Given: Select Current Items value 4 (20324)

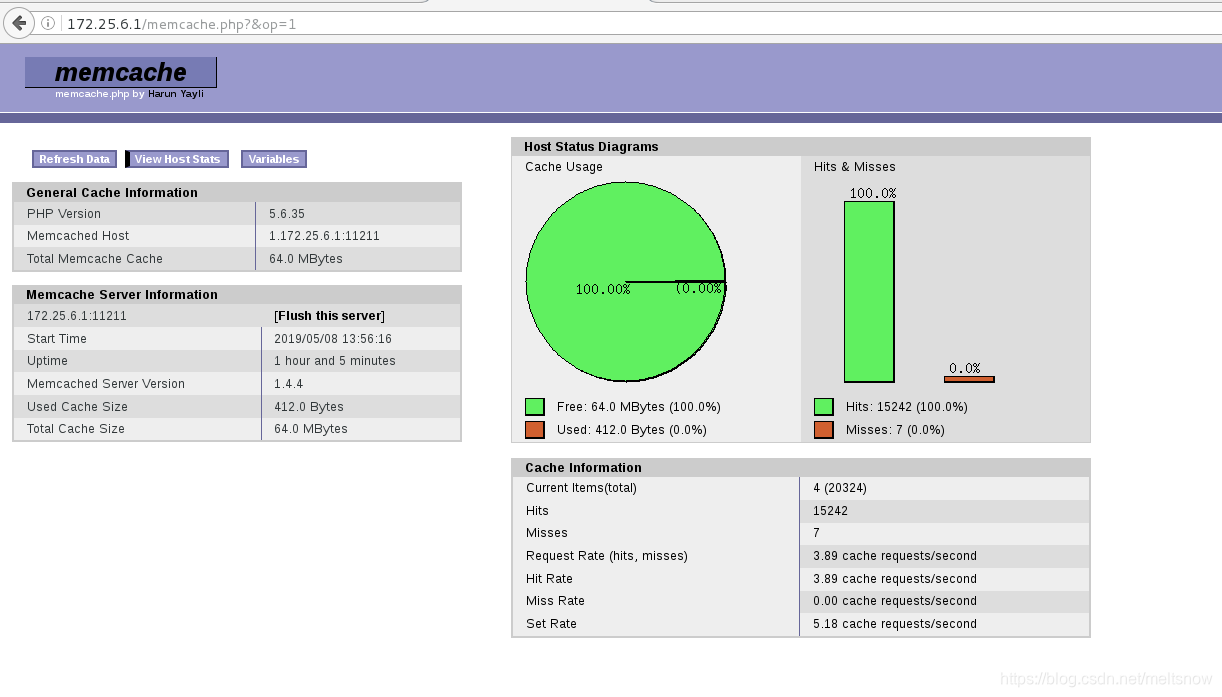Looking at the screenshot, I should coord(840,488).
